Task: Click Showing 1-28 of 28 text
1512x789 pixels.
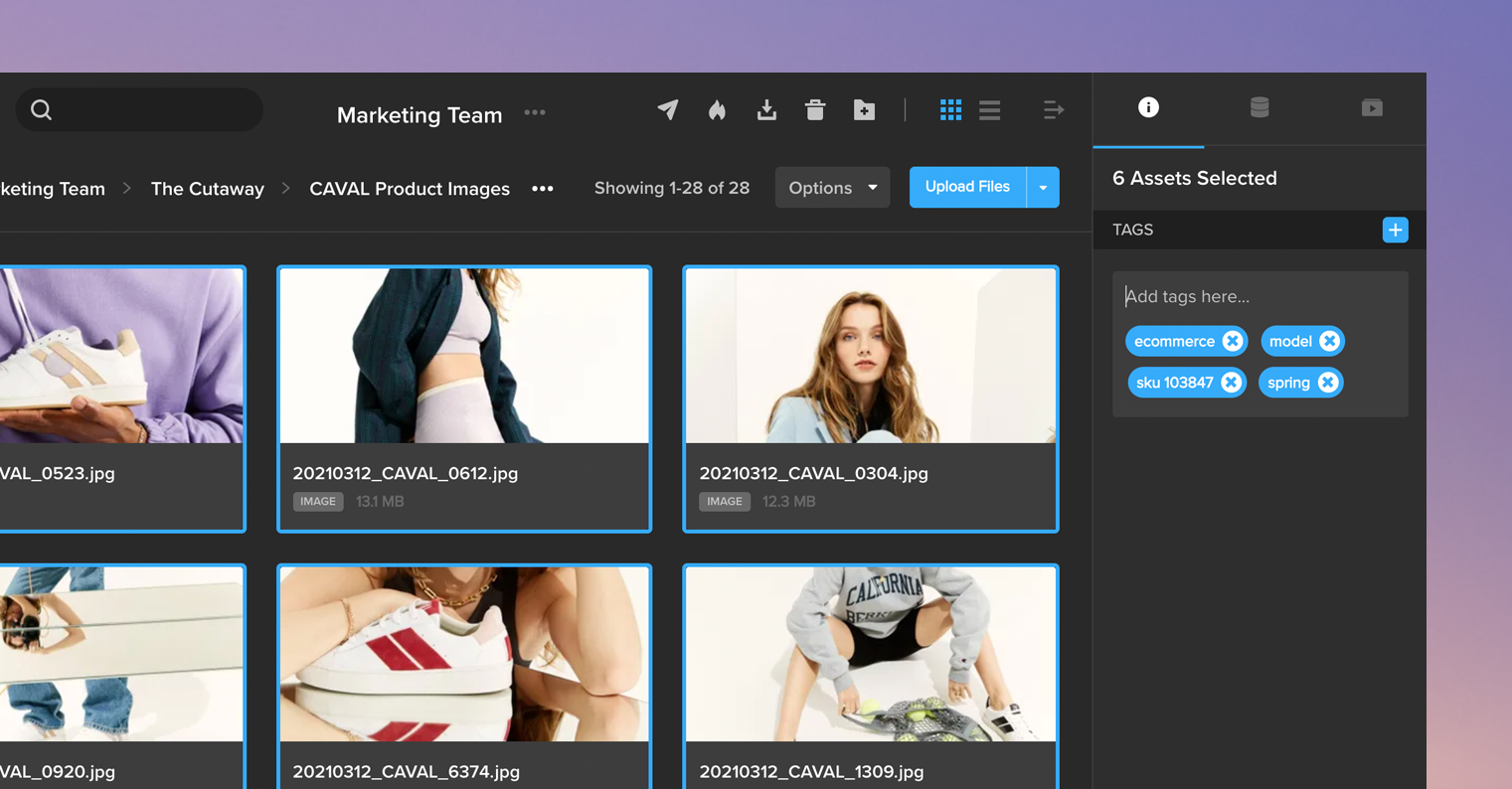Action: 672,188
